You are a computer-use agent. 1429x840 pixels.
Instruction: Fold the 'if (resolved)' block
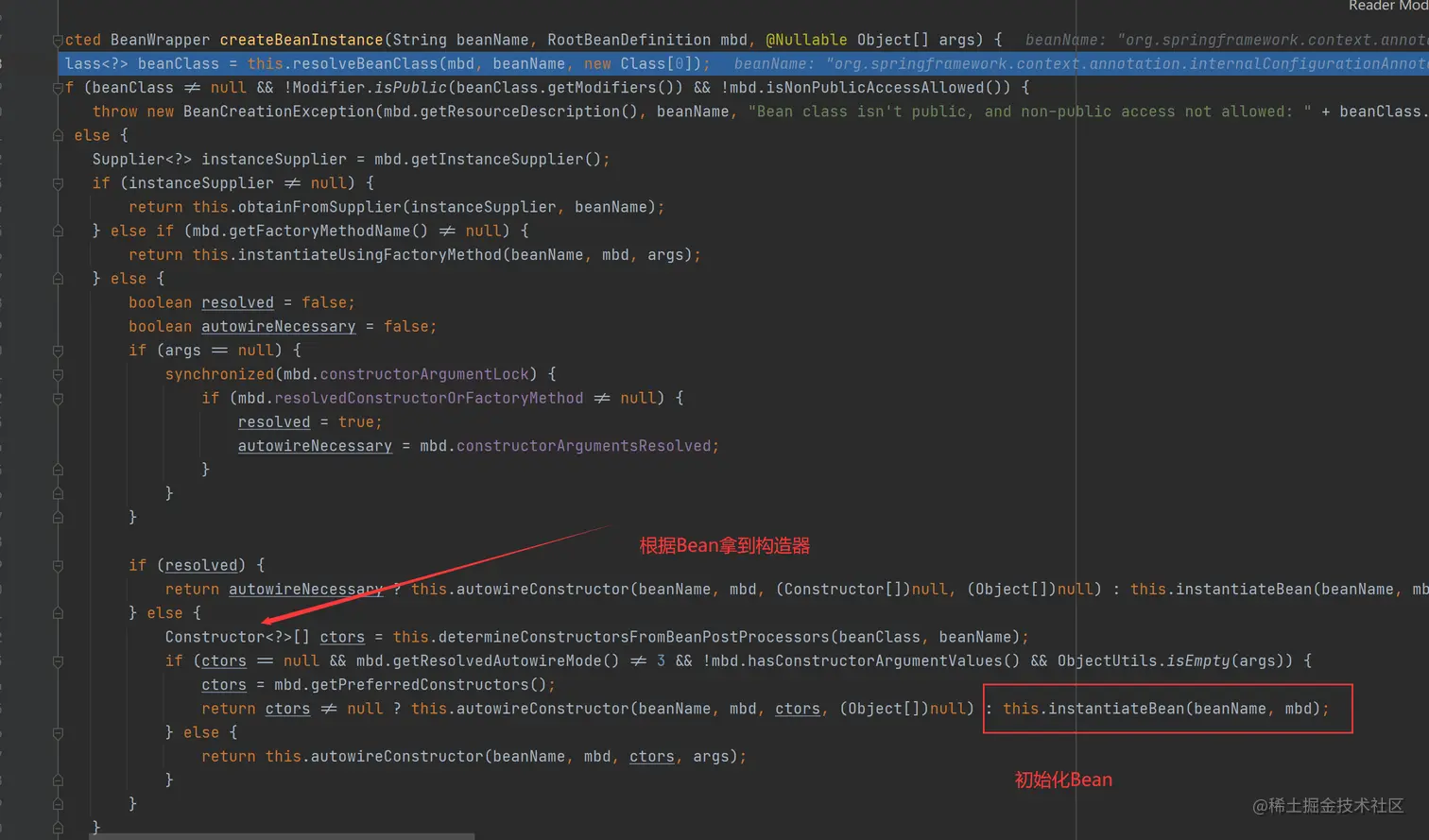pyautogui.click(x=58, y=566)
